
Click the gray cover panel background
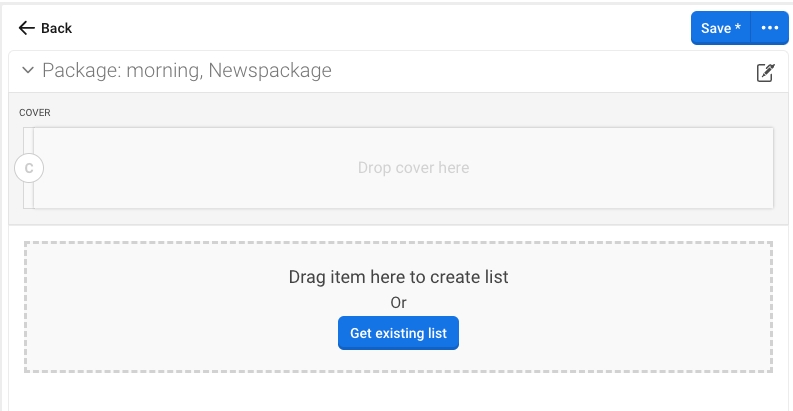(x=400, y=110)
